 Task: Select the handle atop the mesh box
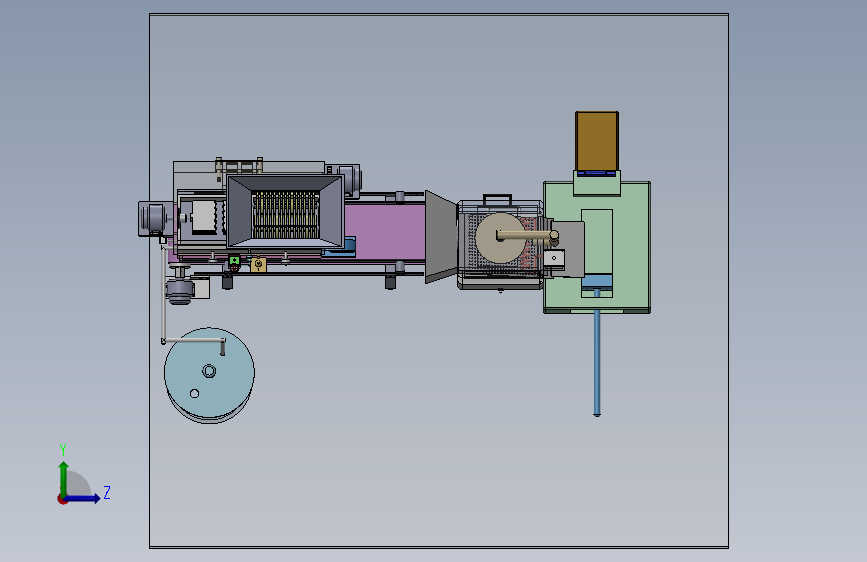point(498,199)
